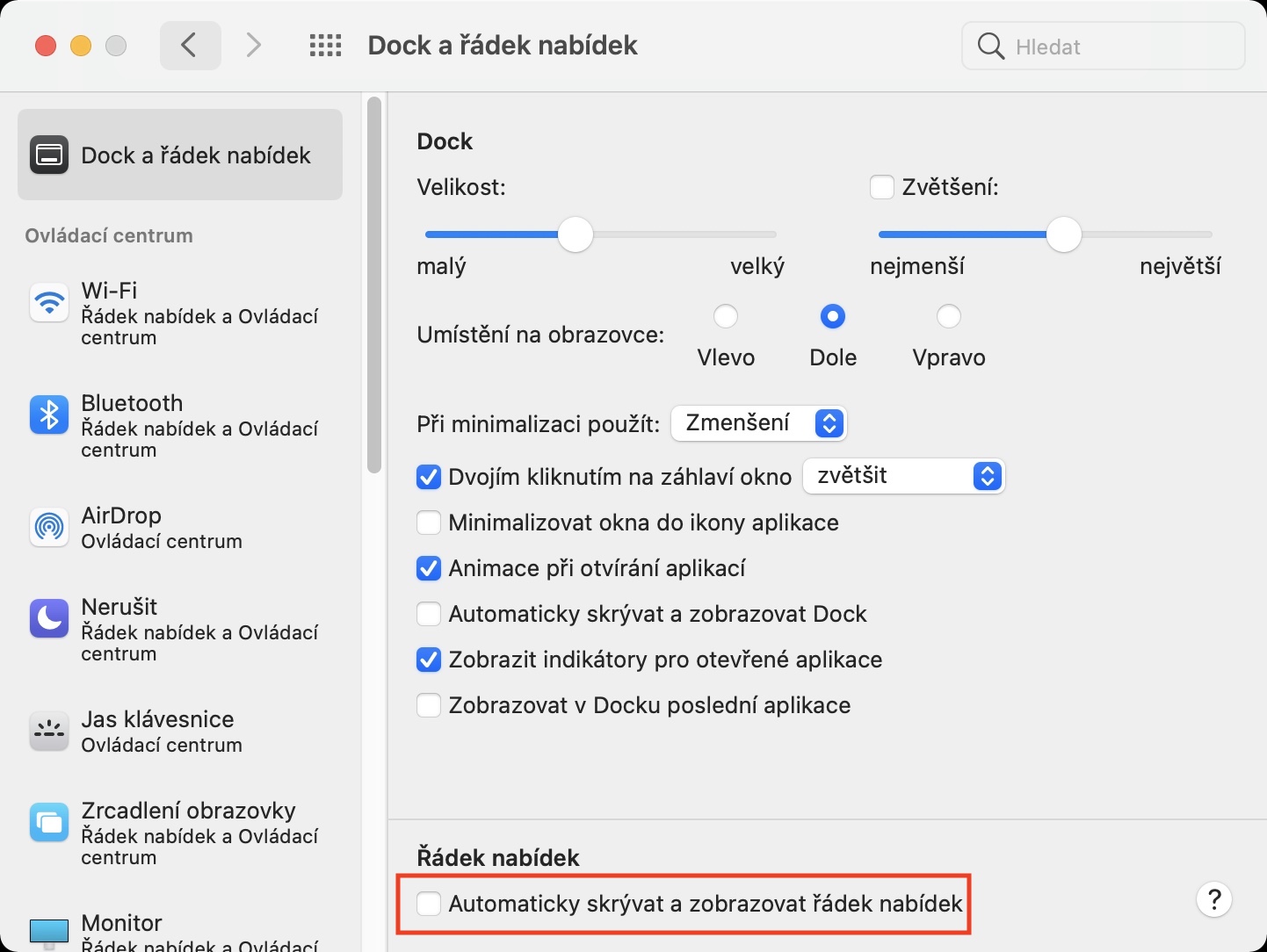This screenshot has height=952, width=1267.
Task: Select the Bluetooth icon in sidebar
Action: (x=49, y=415)
